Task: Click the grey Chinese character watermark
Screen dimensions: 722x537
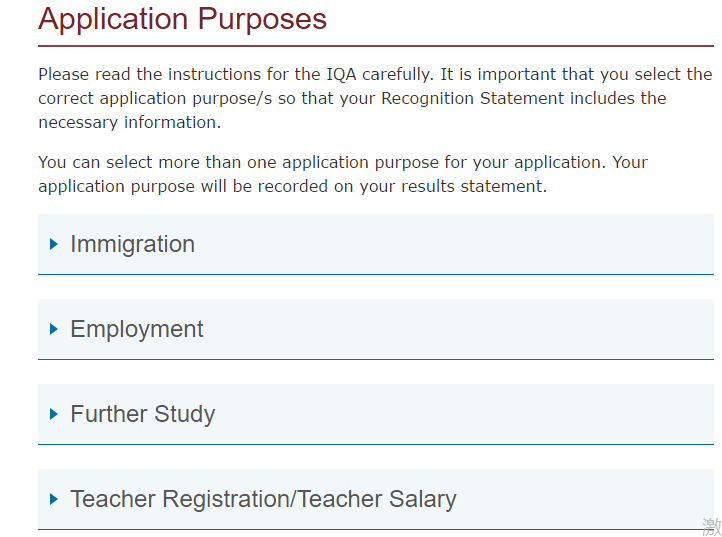Action: (712, 526)
